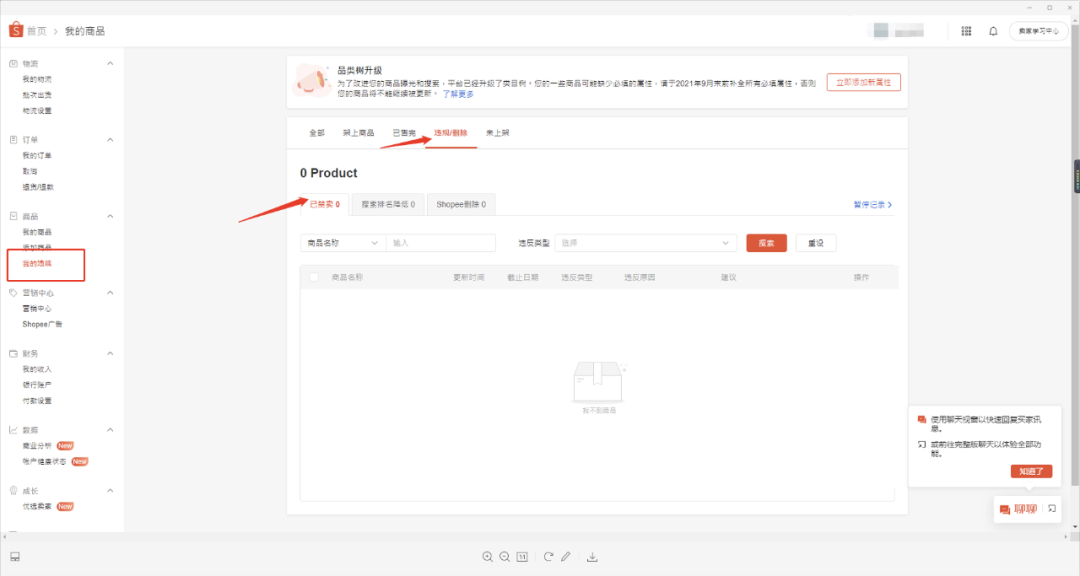Expand the 商品名称 filter dropdown
The width and height of the screenshot is (1080, 576).
point(340,242)
